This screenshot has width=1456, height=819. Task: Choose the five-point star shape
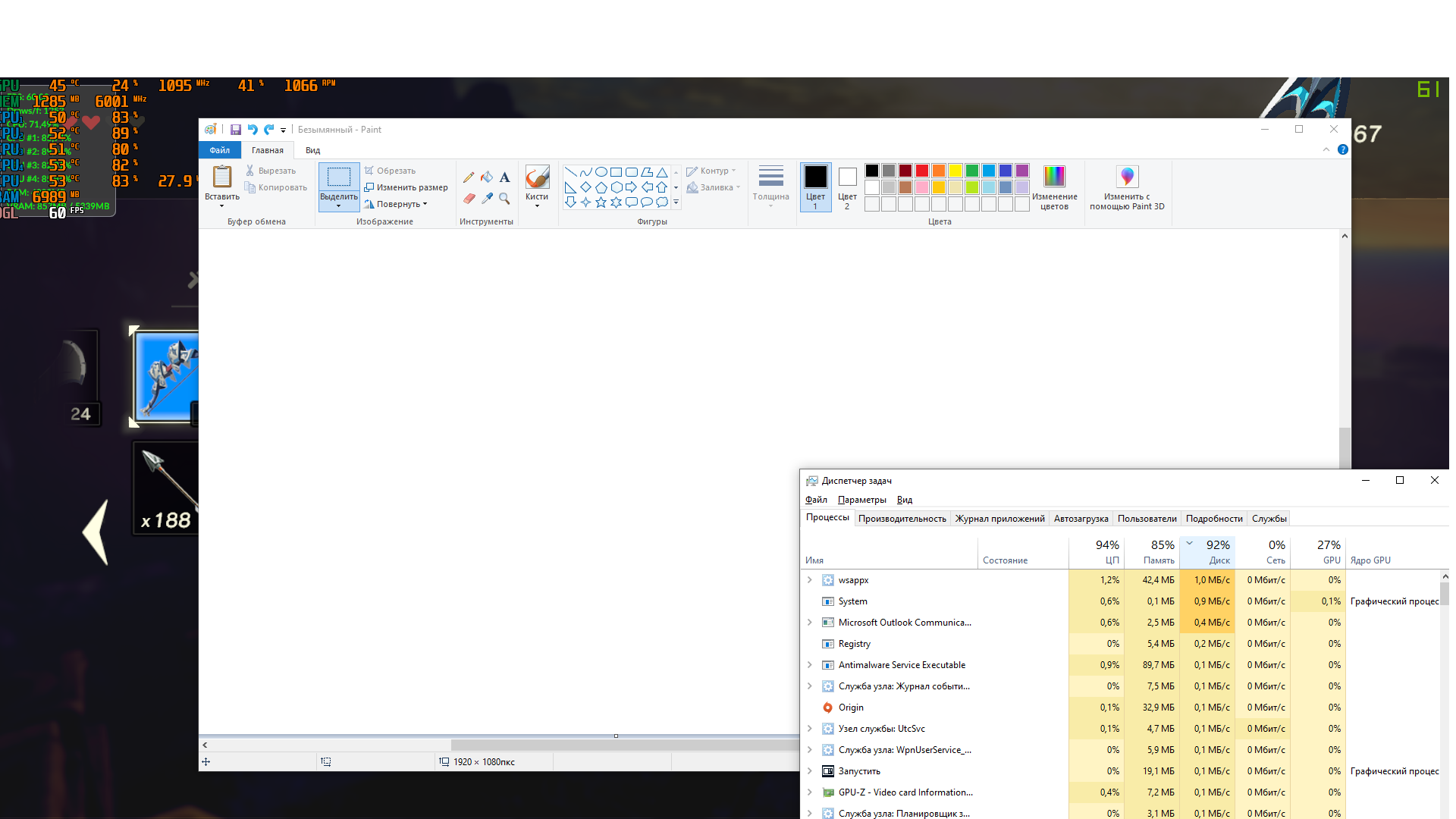[x=601, y=202]
